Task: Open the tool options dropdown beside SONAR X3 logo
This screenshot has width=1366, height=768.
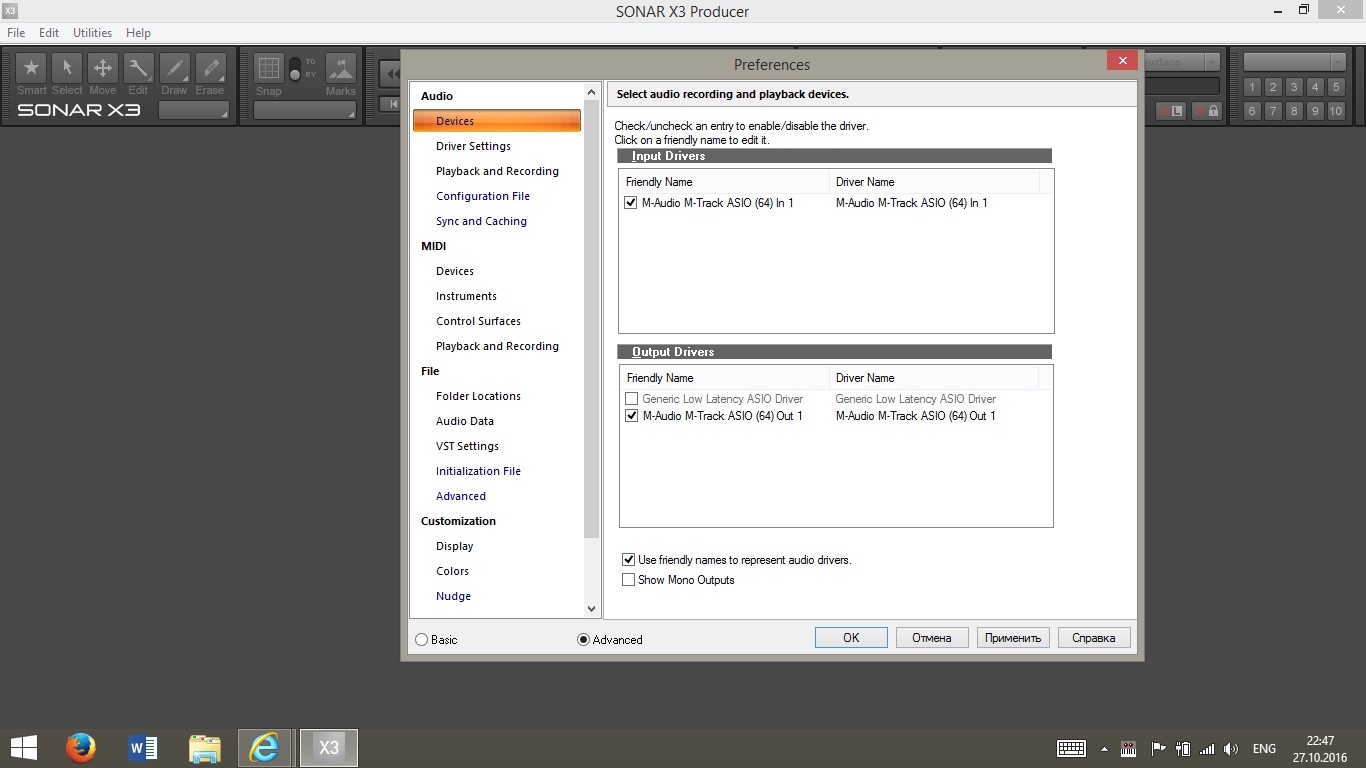Action: tap(194, 111)
